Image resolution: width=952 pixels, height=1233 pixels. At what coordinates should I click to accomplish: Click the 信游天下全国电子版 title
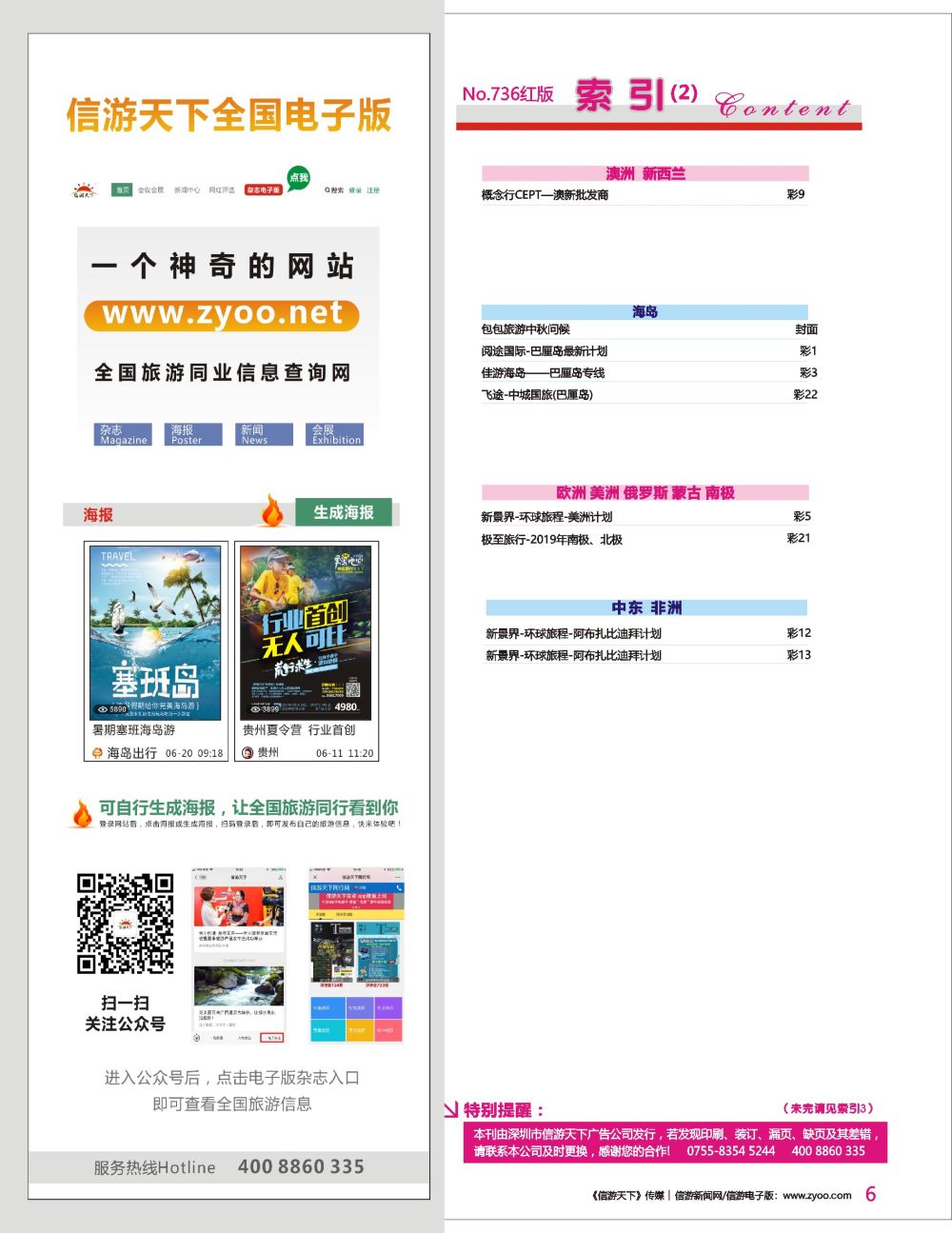(228, 115)
